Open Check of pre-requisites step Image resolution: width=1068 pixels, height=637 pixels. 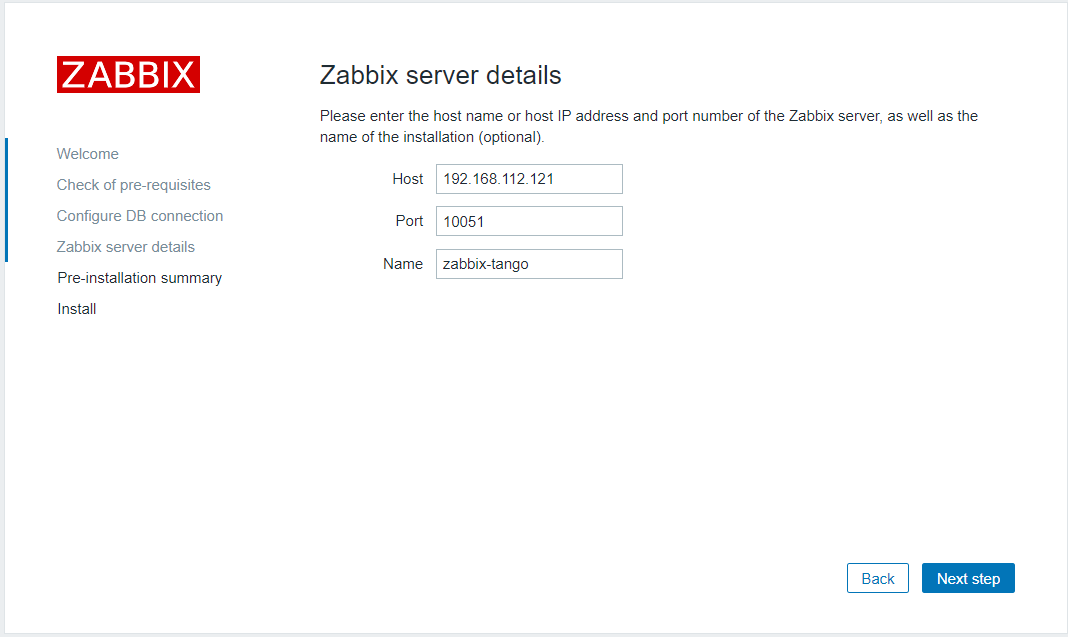pos(134,185)
